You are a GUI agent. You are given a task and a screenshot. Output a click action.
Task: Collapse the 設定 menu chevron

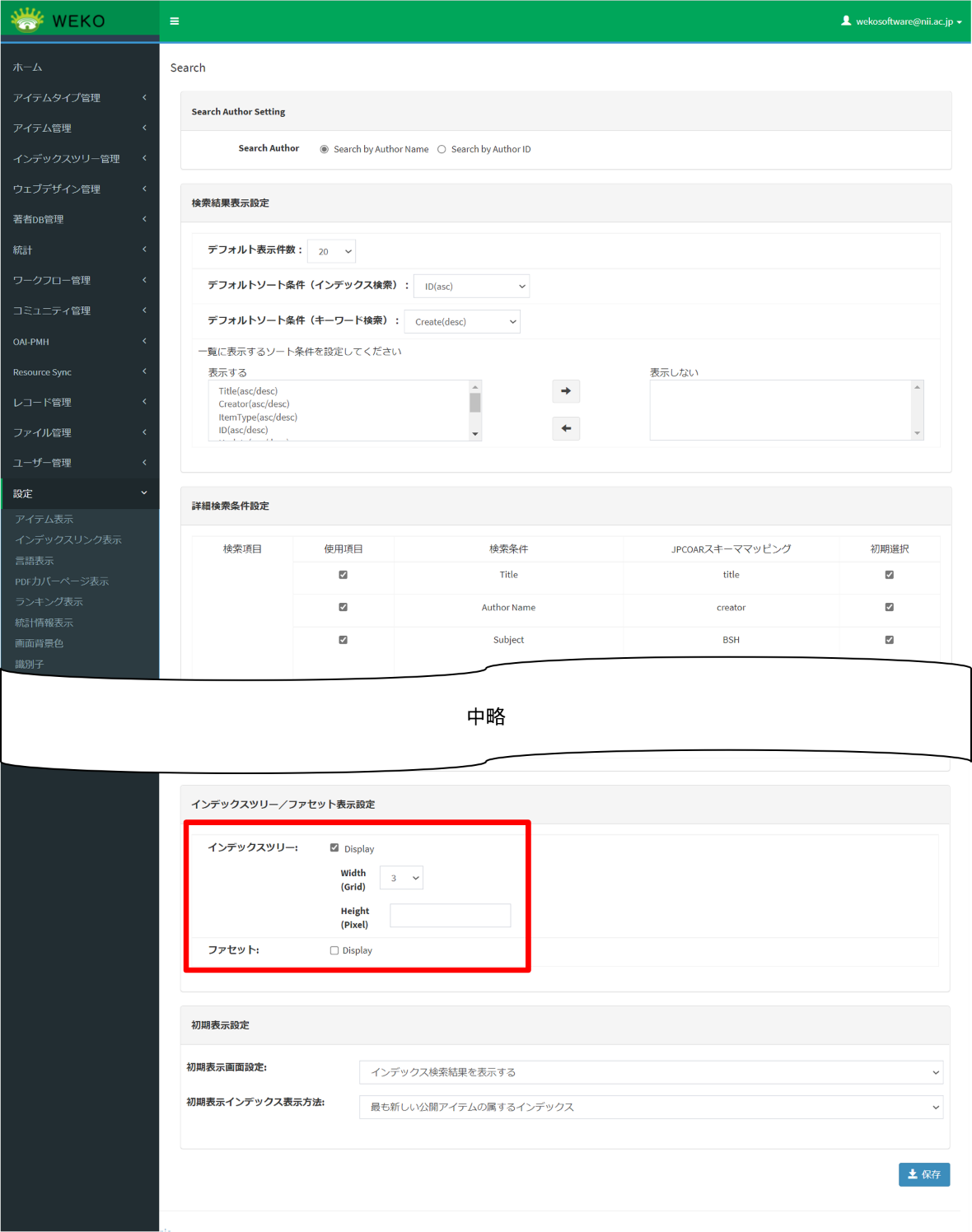pos(144,493)
